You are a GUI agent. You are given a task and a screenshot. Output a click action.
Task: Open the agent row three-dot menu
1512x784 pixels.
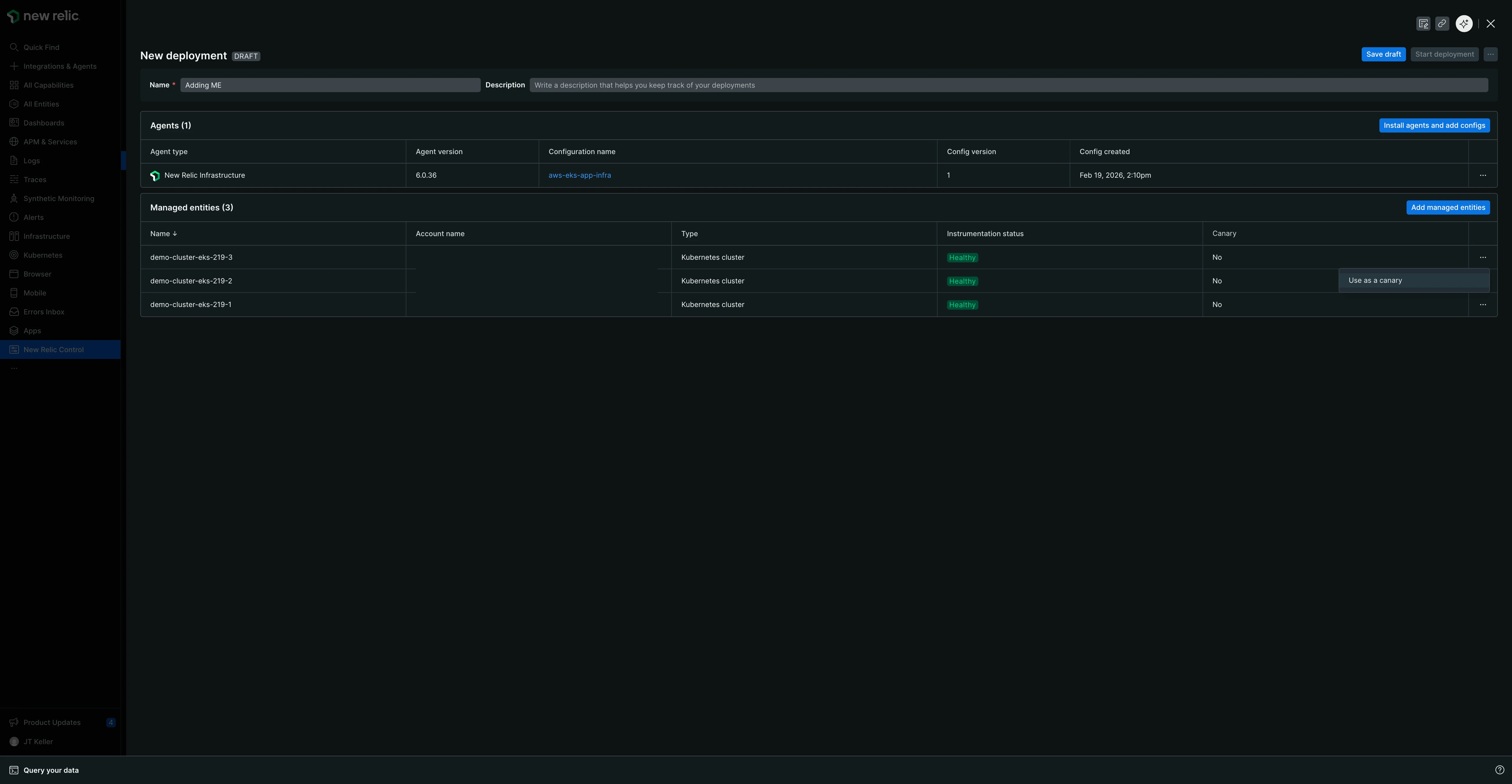pos(1483,175)
